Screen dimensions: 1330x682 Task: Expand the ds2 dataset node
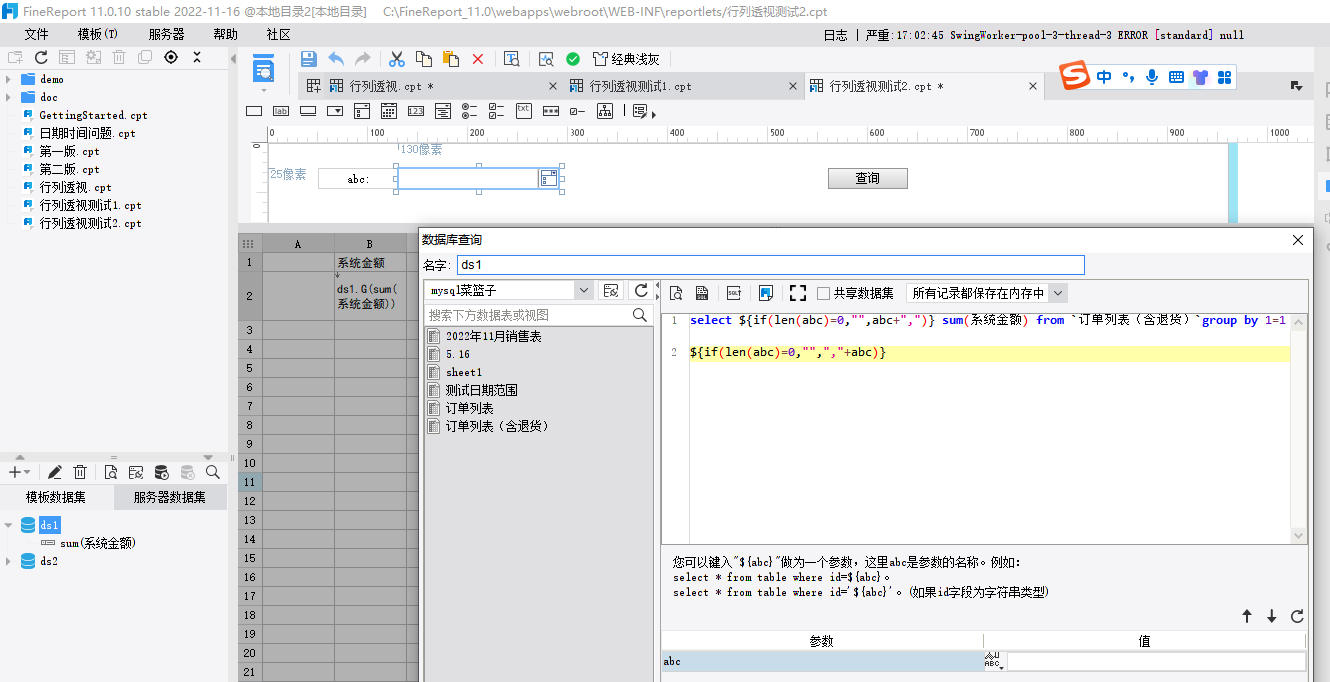(x=9, y=561)
